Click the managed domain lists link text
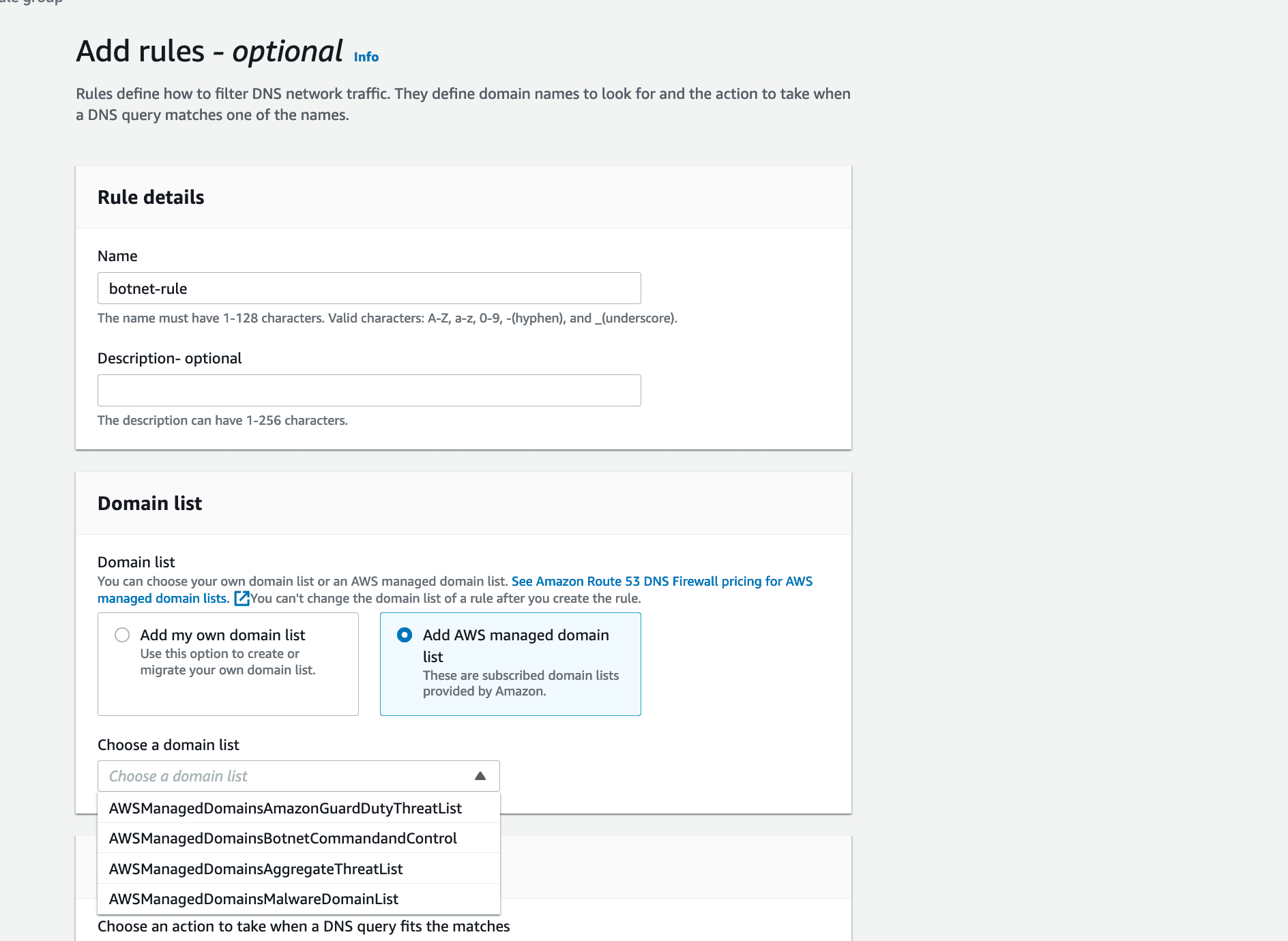Image resolution: width=1288 pixels, height=941 pixels. click(x=163, y=598)
